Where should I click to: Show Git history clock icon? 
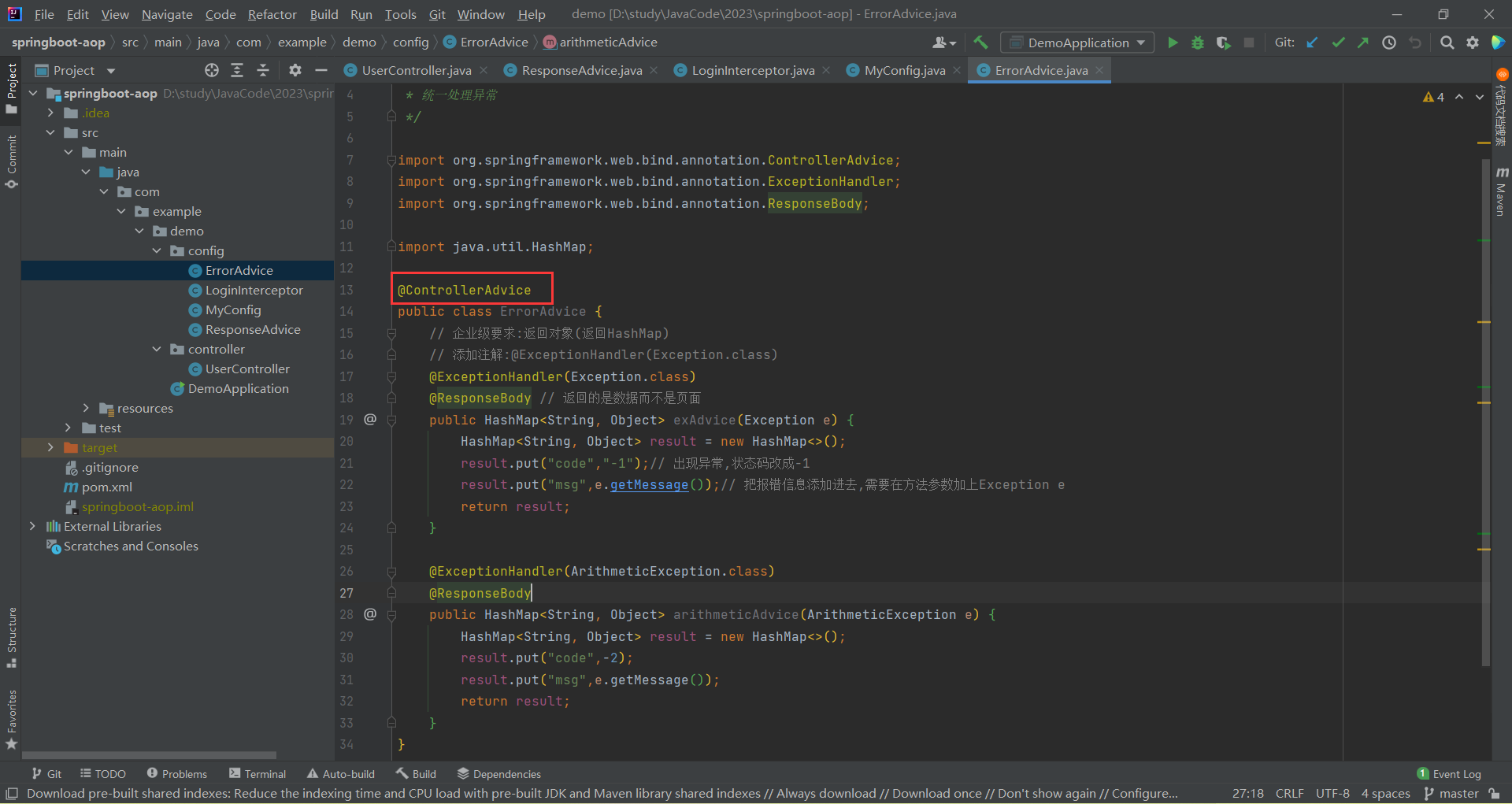tap(1389, 43)
